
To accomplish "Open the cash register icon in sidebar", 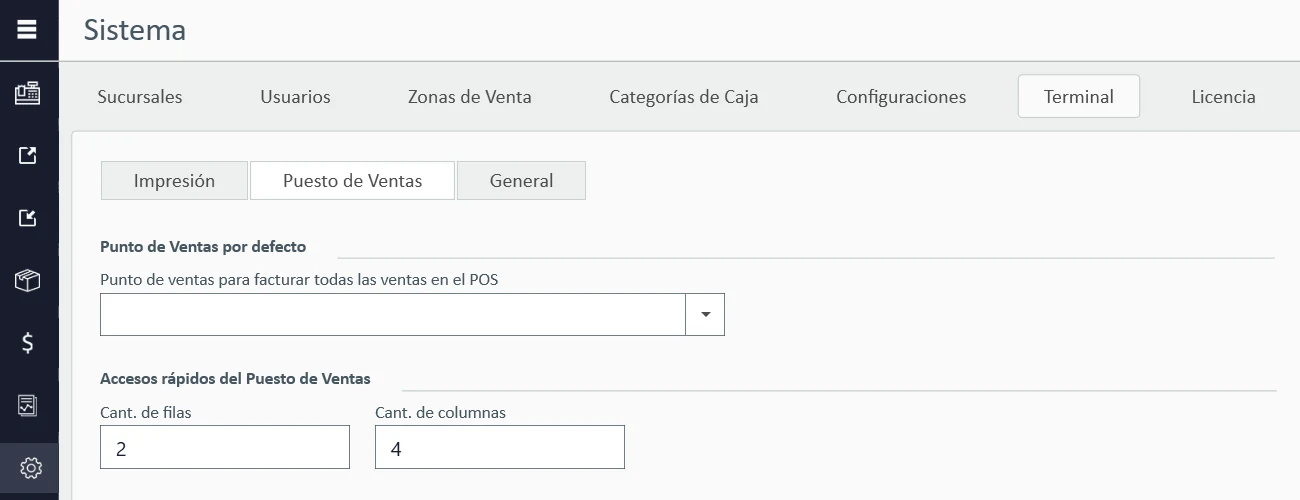I will (x=28, y=94).
